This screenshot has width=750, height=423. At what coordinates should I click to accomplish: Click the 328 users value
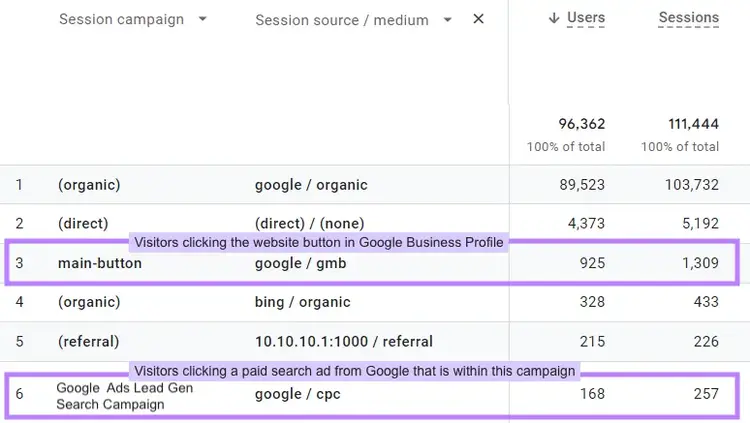pos(592,302)
